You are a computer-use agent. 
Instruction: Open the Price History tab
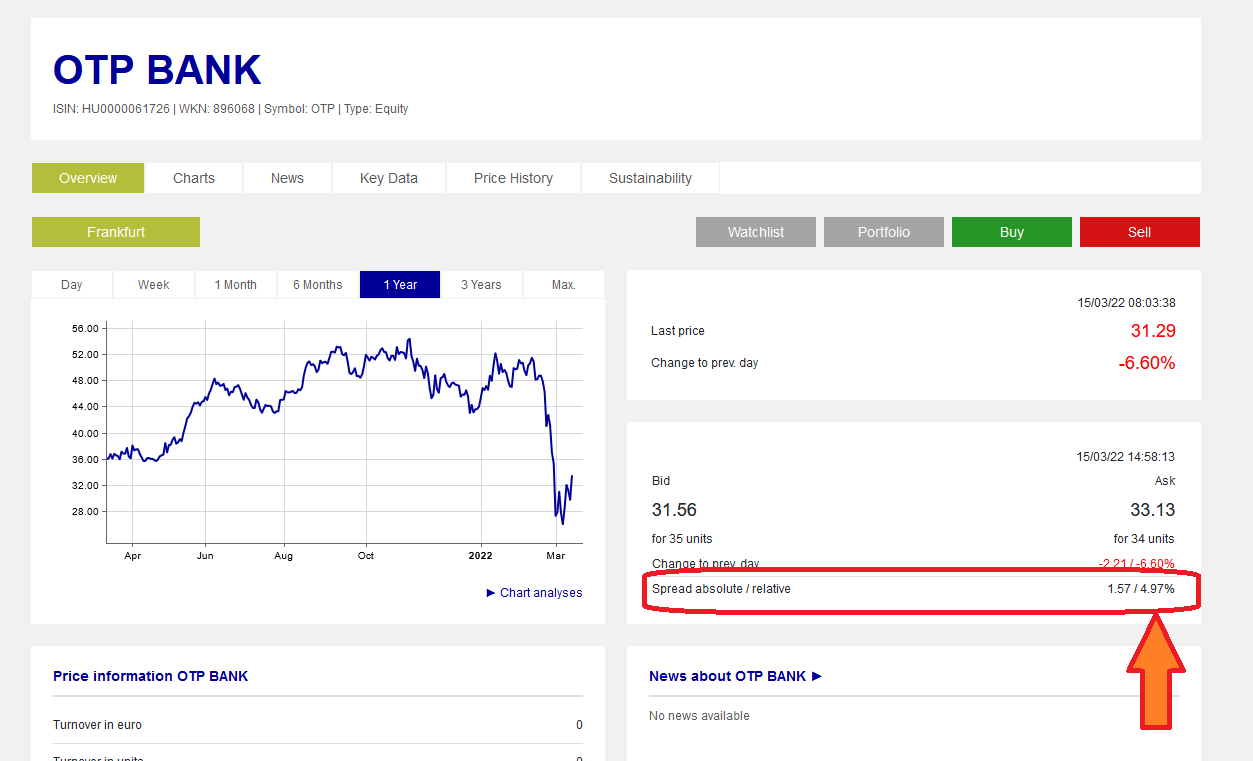tap(513, 178)
